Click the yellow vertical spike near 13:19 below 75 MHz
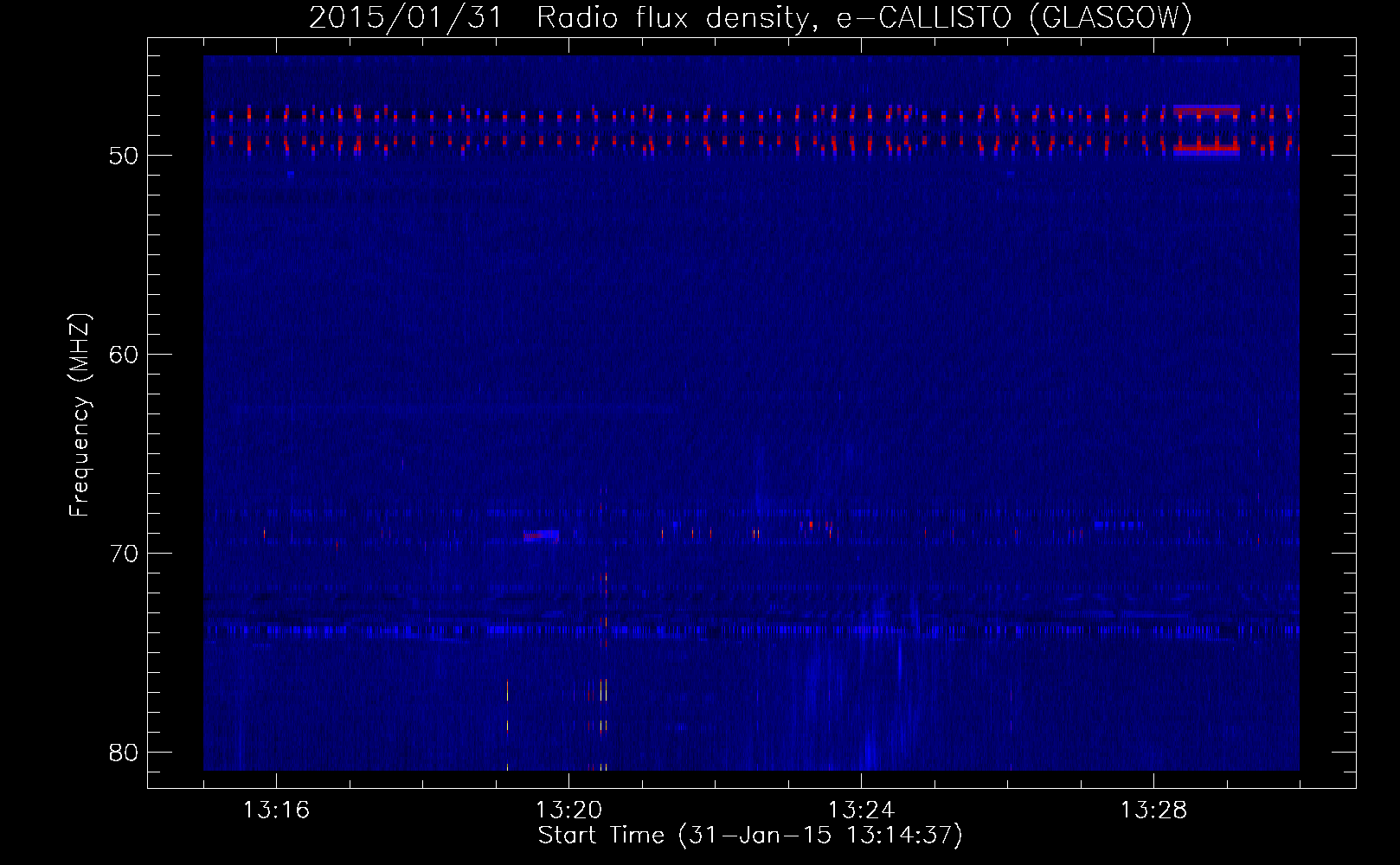1400x865 pixels. [x=507, y=724]
